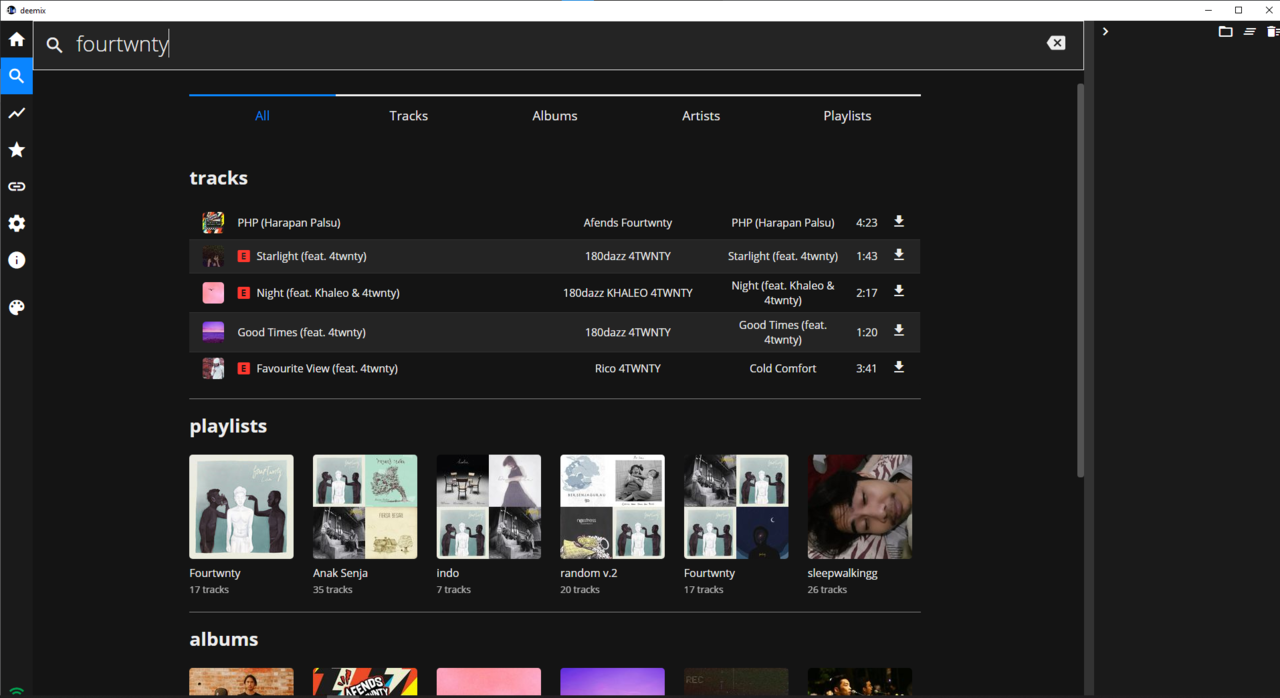1280x698 pixels.
Task: Download Starlight (feat. 4twnty)
Action: (898, 256)
